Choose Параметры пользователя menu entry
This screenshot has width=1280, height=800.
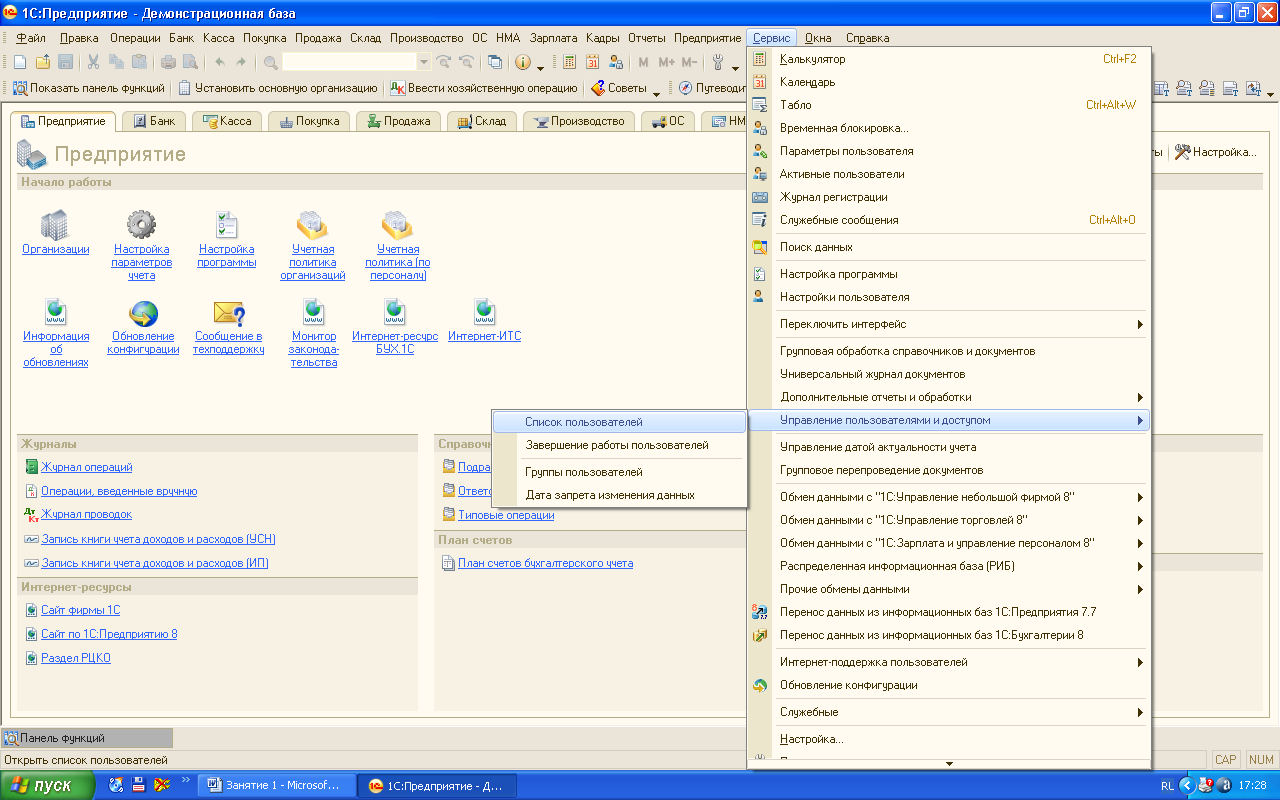(x=950, y=151)
